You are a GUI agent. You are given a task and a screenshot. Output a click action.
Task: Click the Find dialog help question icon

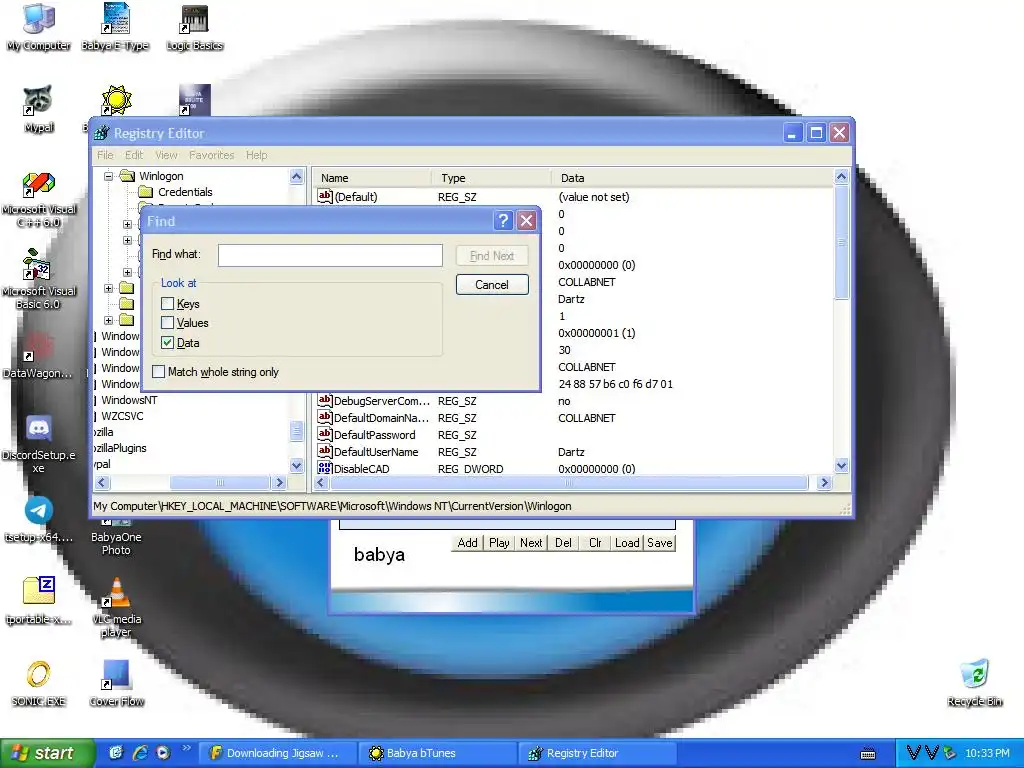pos(503,221)
